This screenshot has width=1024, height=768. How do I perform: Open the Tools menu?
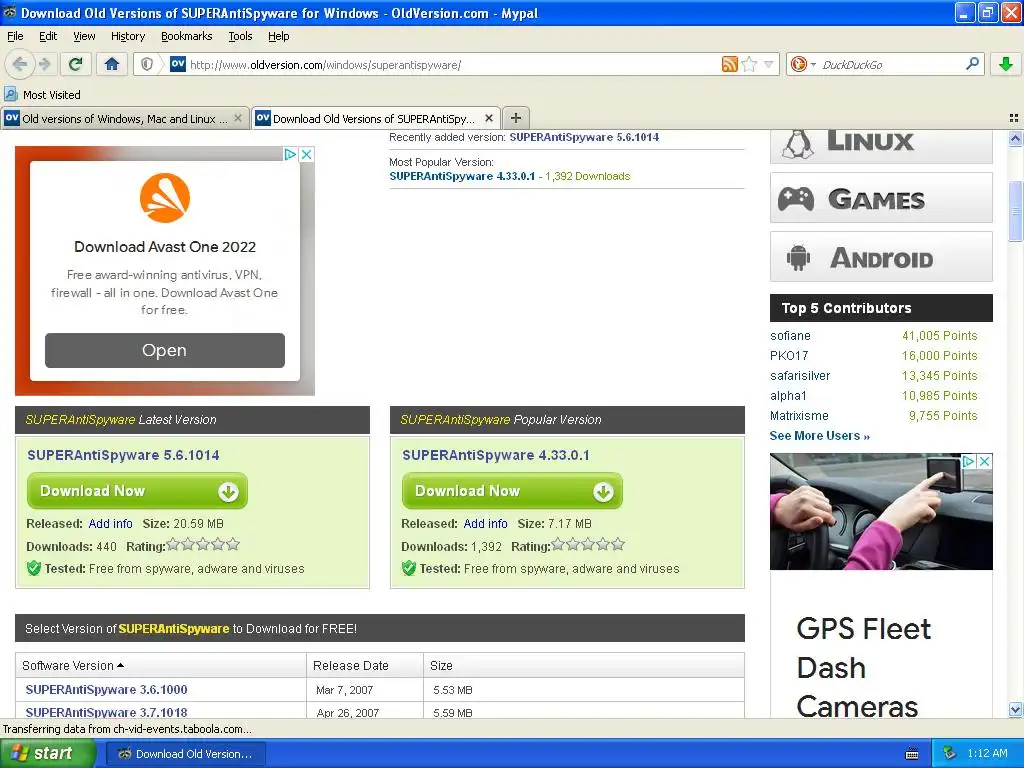pyautogui.click(x=240, y=36)
